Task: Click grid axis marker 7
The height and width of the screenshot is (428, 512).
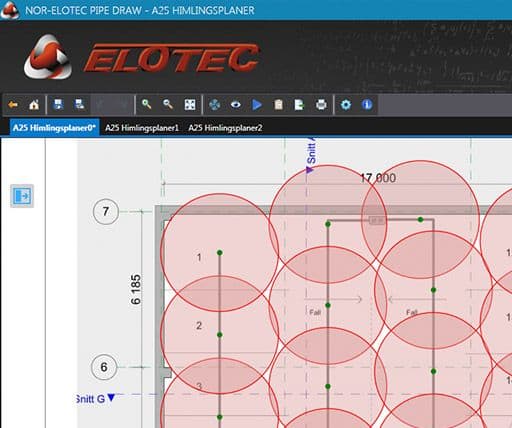Action: [106, 211]
